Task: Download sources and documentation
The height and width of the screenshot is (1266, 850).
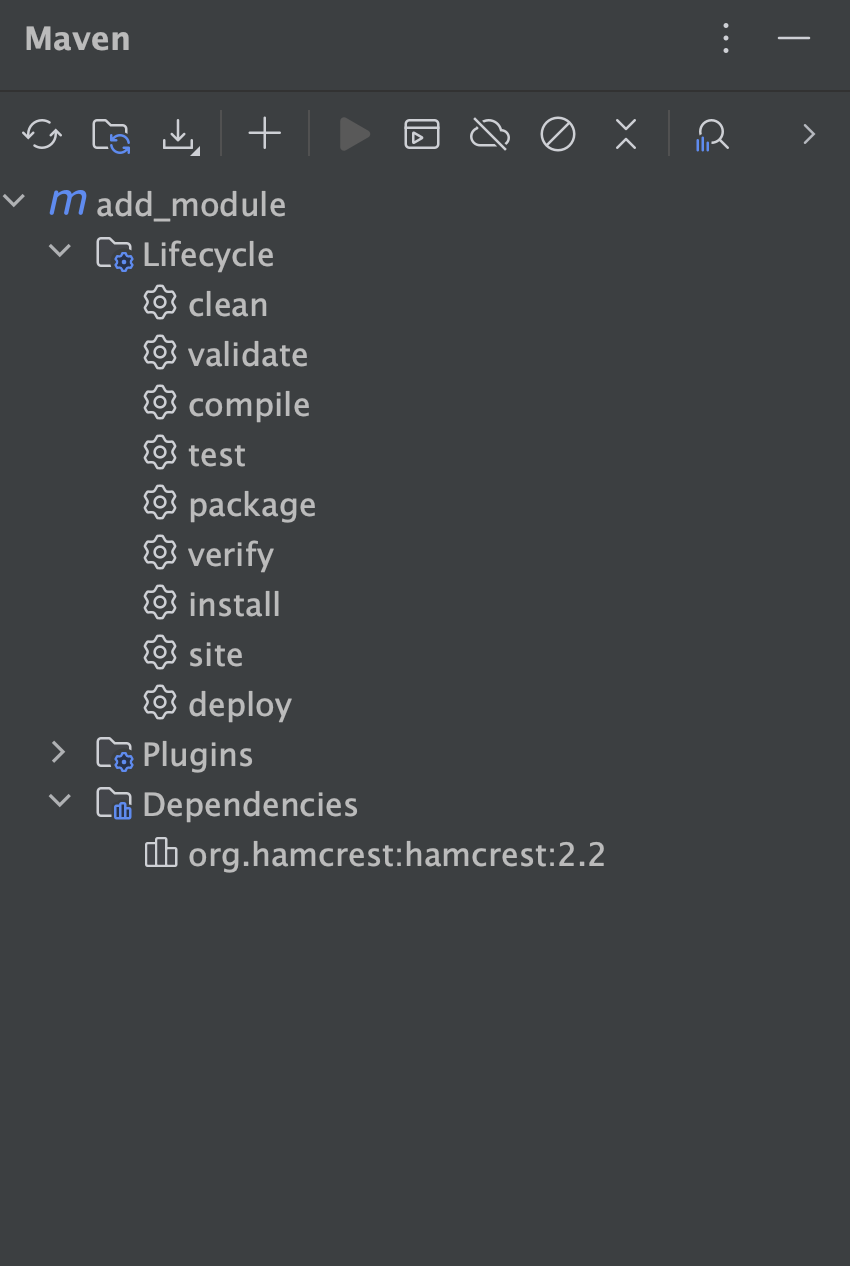Action: pos(178,134)
